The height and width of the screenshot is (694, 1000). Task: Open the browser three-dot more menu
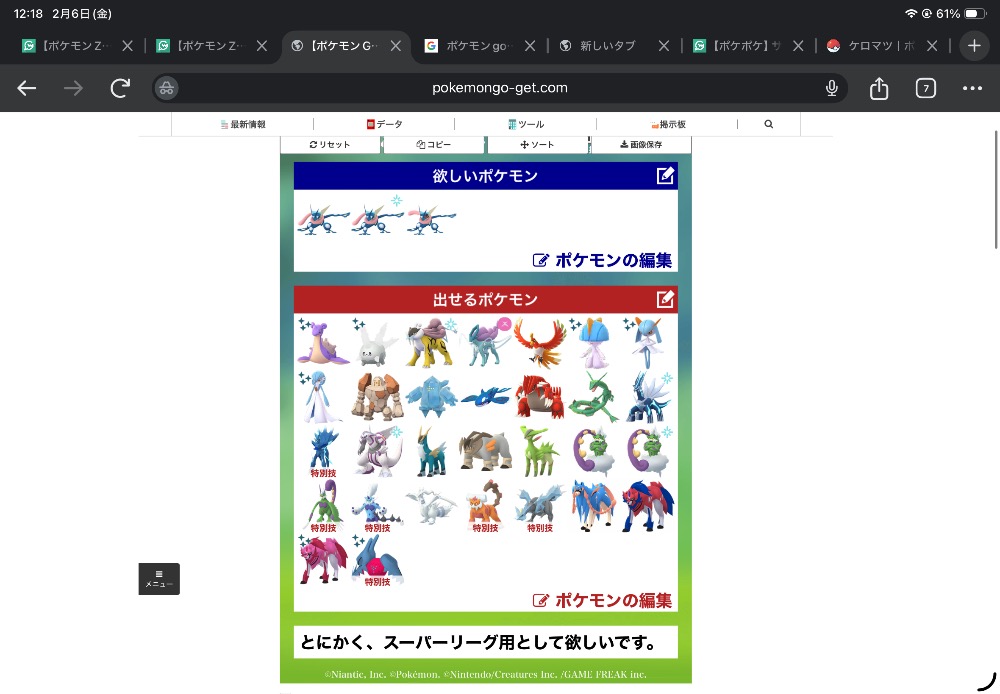click(972, 88)
